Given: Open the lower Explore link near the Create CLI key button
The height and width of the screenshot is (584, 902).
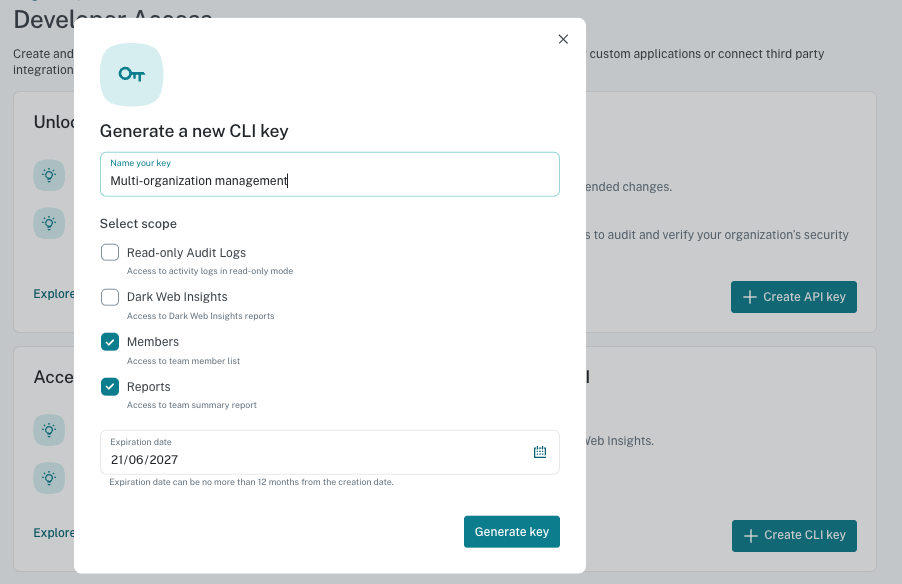Looking at the screenshot, I should click(x=53, y=533).
